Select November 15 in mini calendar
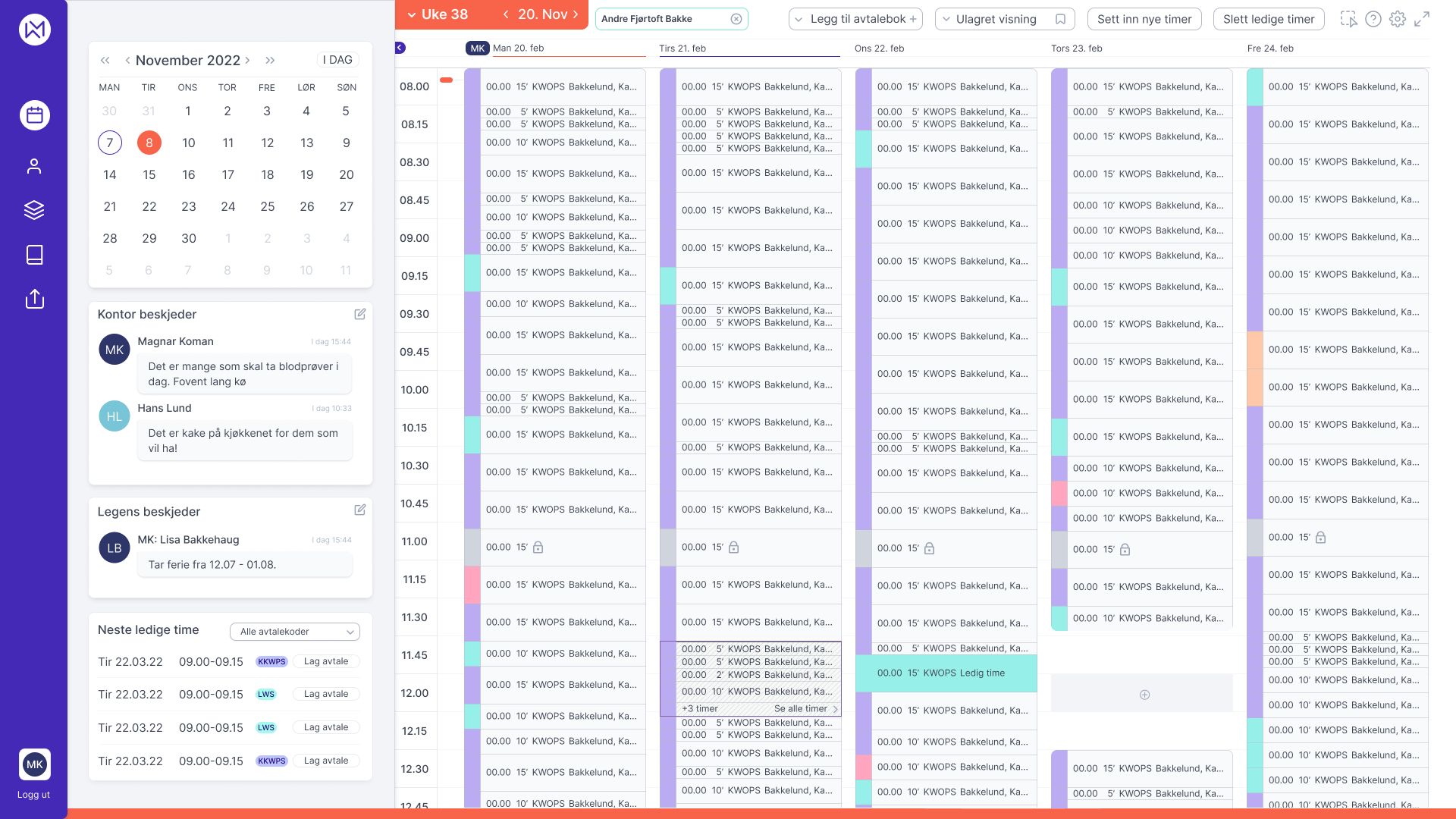Image resolution: width=1456 pixels, height=819 pixels. pos(149,174)
